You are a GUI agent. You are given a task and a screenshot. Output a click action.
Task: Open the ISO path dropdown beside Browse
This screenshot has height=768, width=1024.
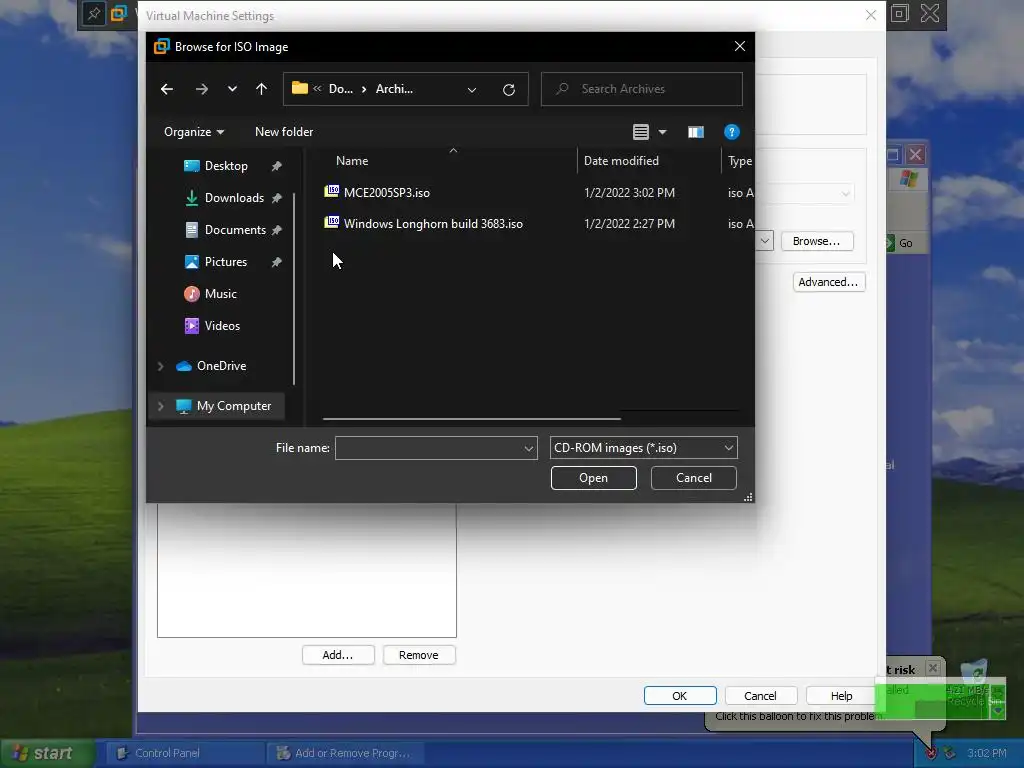[x=765, y=241]
